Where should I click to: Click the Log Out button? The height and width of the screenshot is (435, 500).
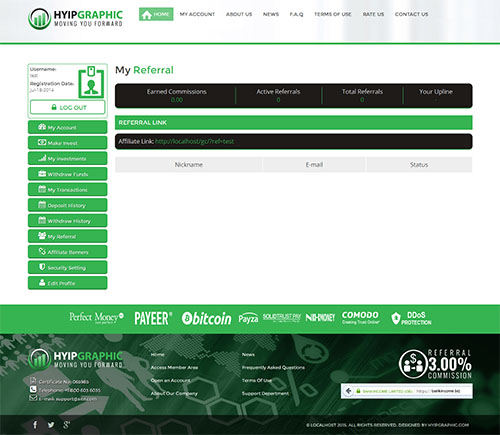coord(68,107)
